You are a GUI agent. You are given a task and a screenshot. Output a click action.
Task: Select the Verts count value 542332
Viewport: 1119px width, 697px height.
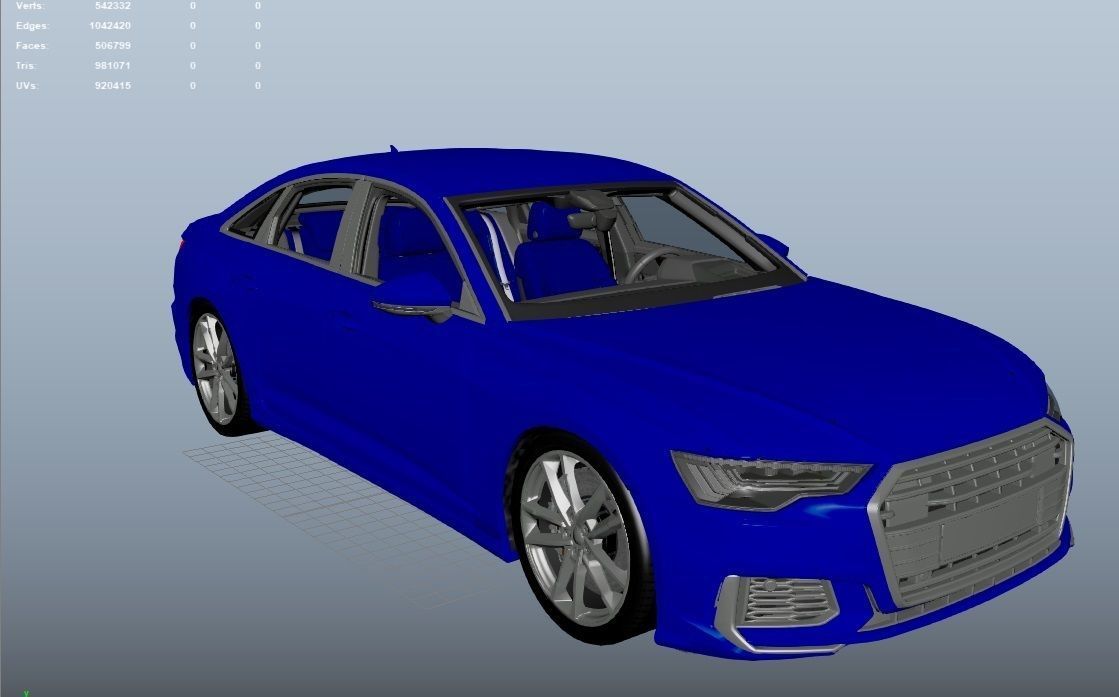point(113,6)
